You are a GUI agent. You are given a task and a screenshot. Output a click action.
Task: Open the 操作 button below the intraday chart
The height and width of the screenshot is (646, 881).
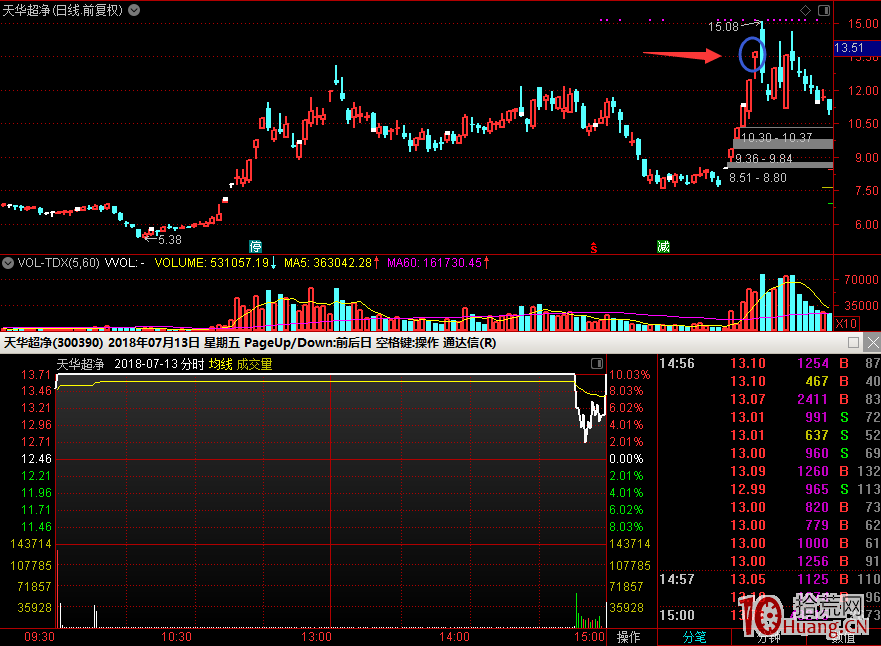pyautogui.click(x=628, y=637)
